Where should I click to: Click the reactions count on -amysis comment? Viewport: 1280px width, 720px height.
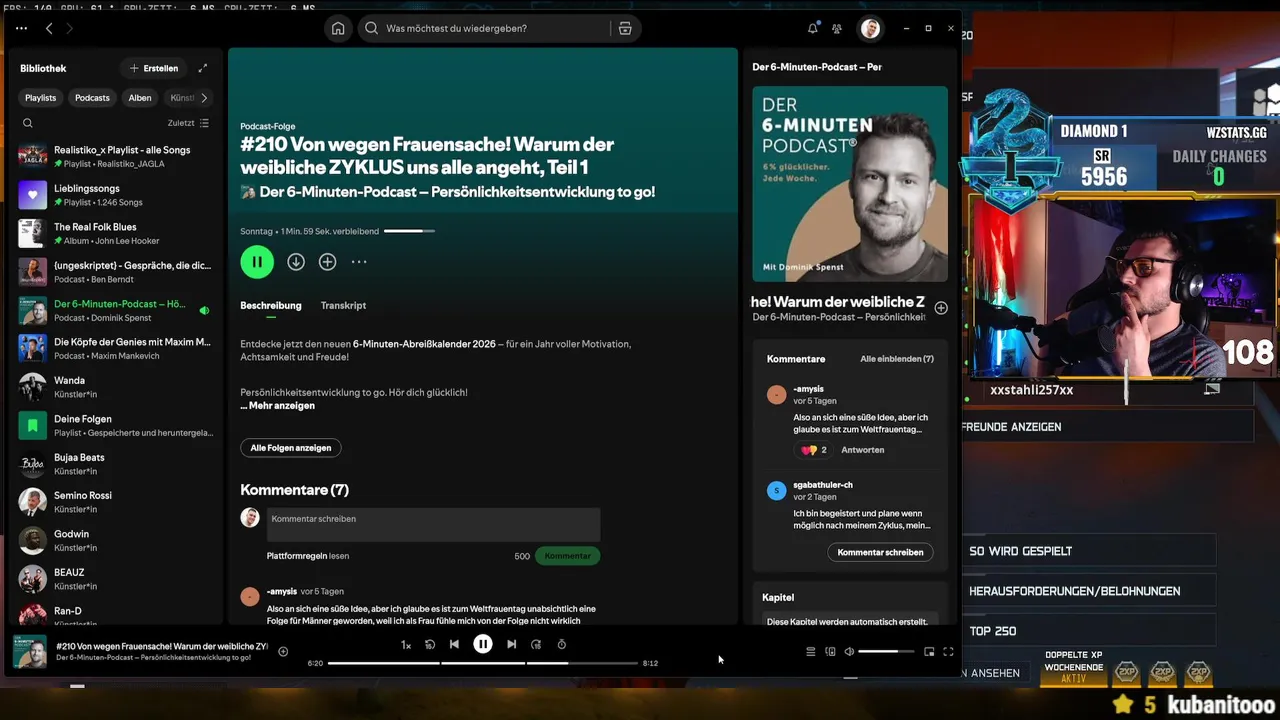[x=814, y=450]
